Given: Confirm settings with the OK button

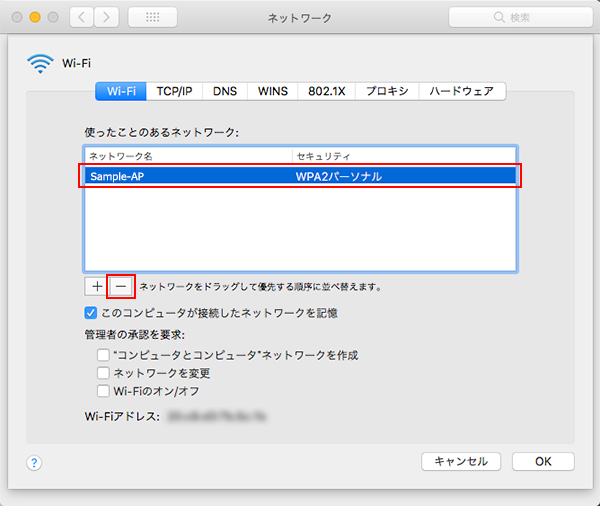Looking at the screenshot, I should [543, 461].
